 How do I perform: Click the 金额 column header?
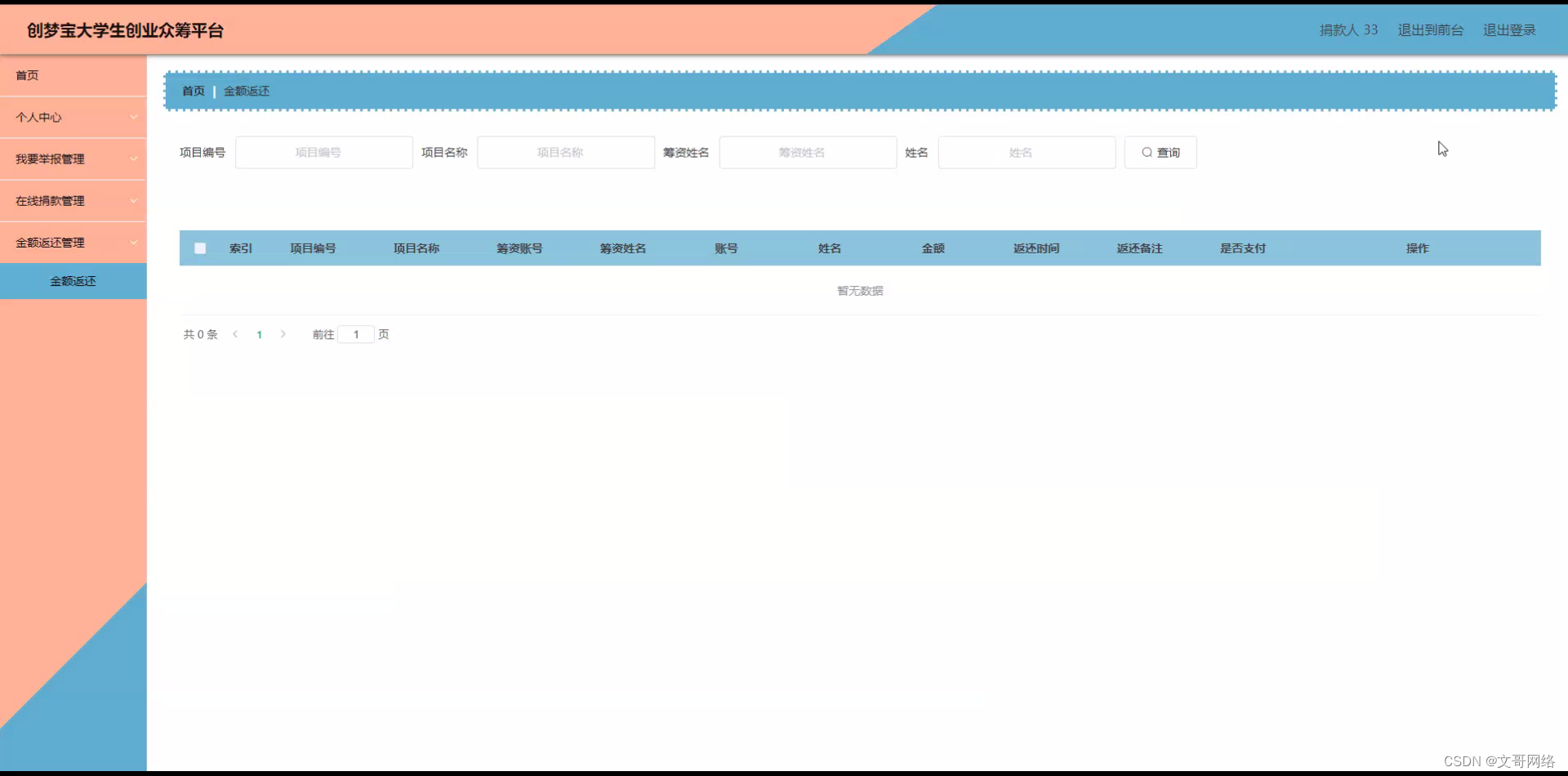[933, 248]
